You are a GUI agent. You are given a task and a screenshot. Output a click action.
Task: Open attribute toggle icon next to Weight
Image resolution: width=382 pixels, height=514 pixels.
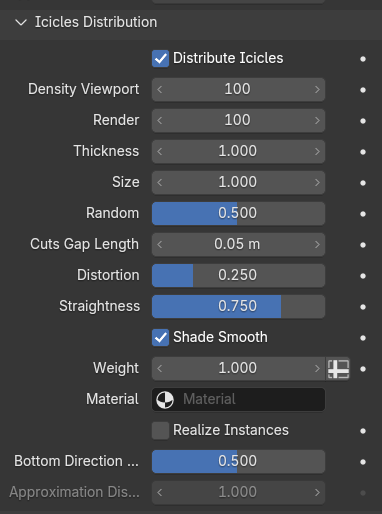(x=338, y=368)
